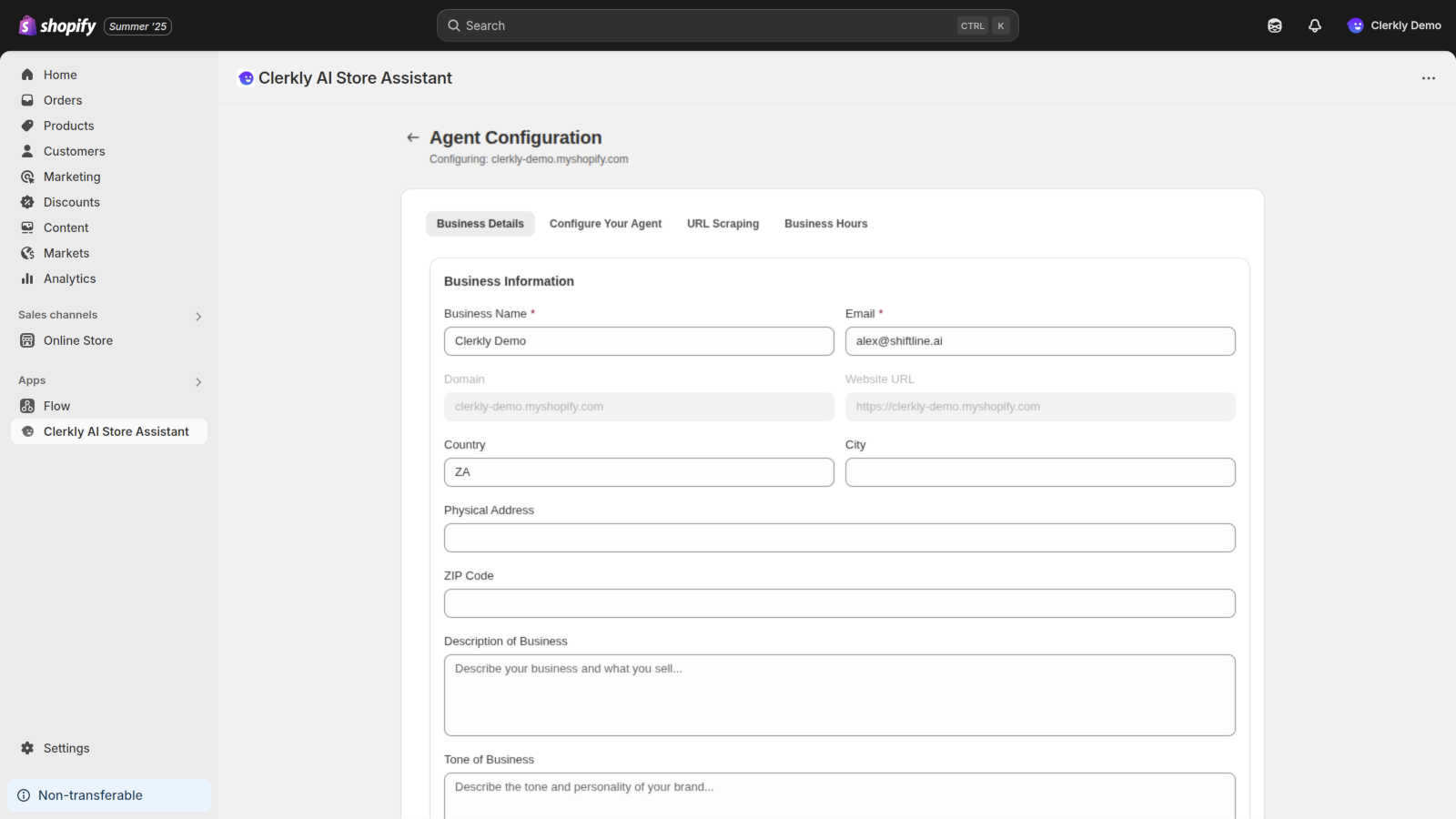Click the Non-transferable banner
Image resolution: width=1456 pixels, height=819 pixels.
point(109,795)
